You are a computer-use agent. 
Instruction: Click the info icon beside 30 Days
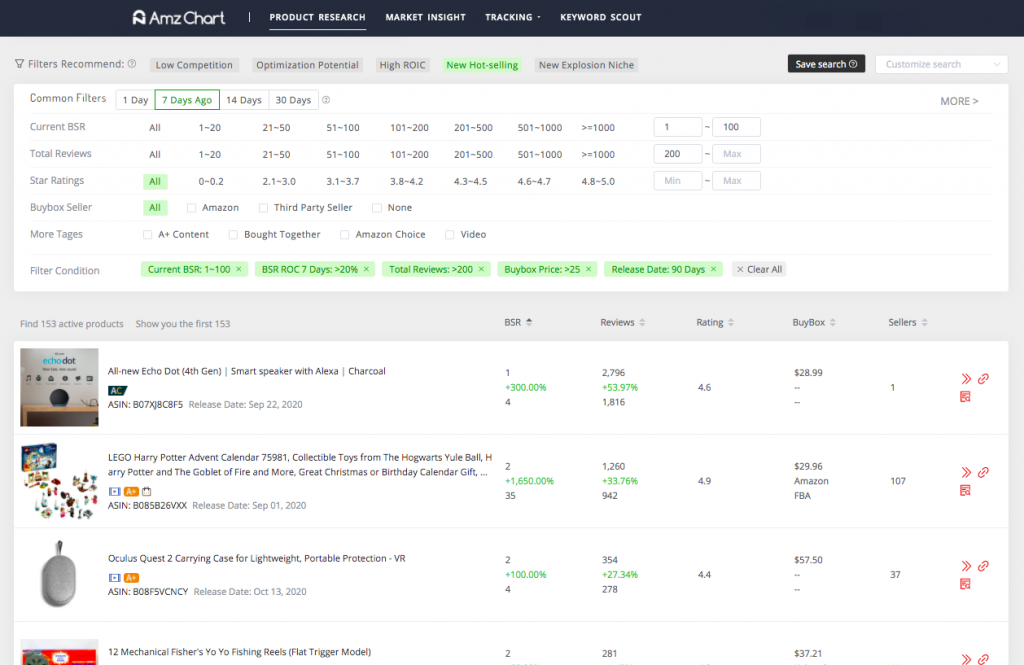tap(326, 100)
